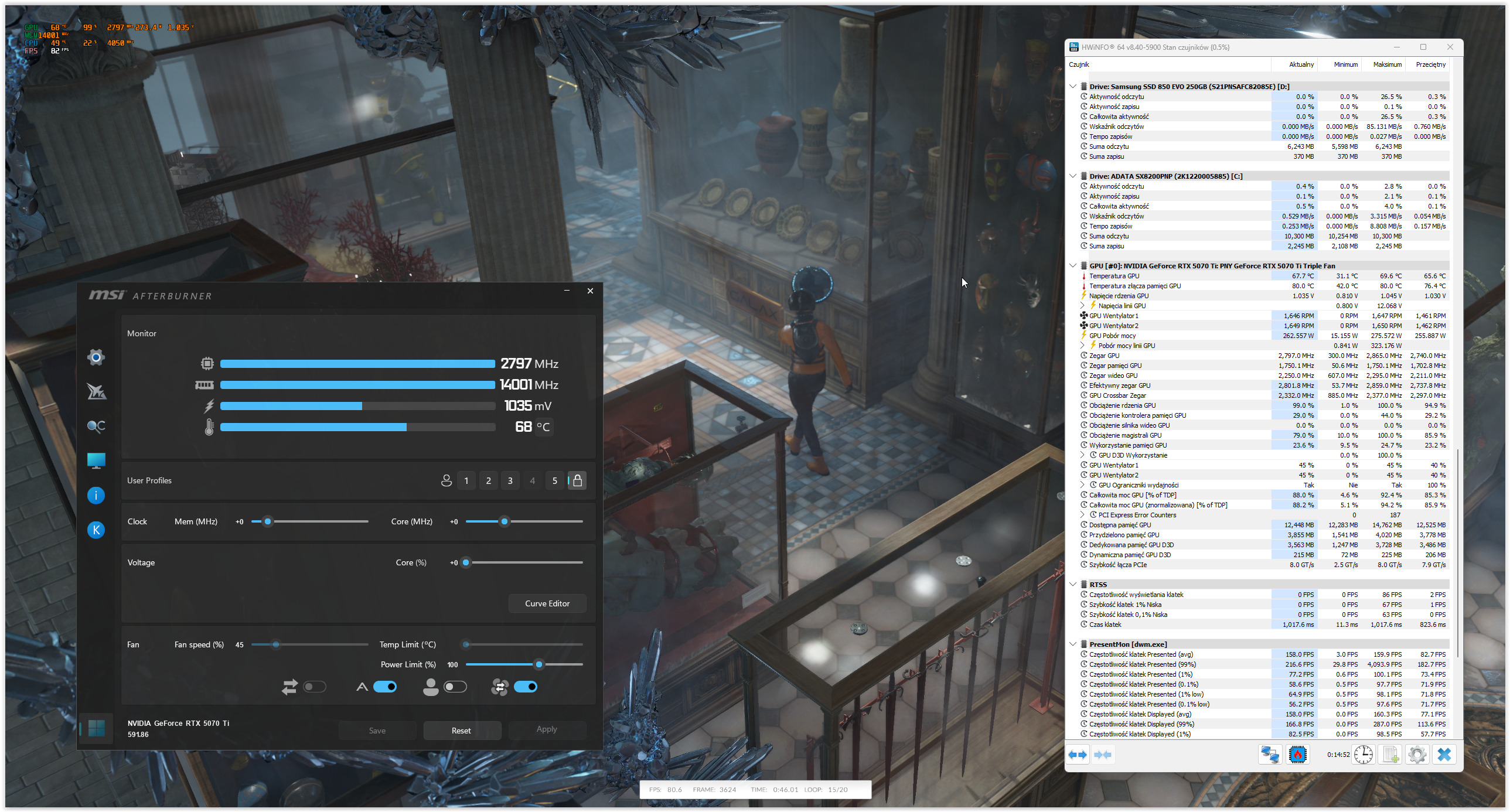Click the Reset button

tap(461, 731)
